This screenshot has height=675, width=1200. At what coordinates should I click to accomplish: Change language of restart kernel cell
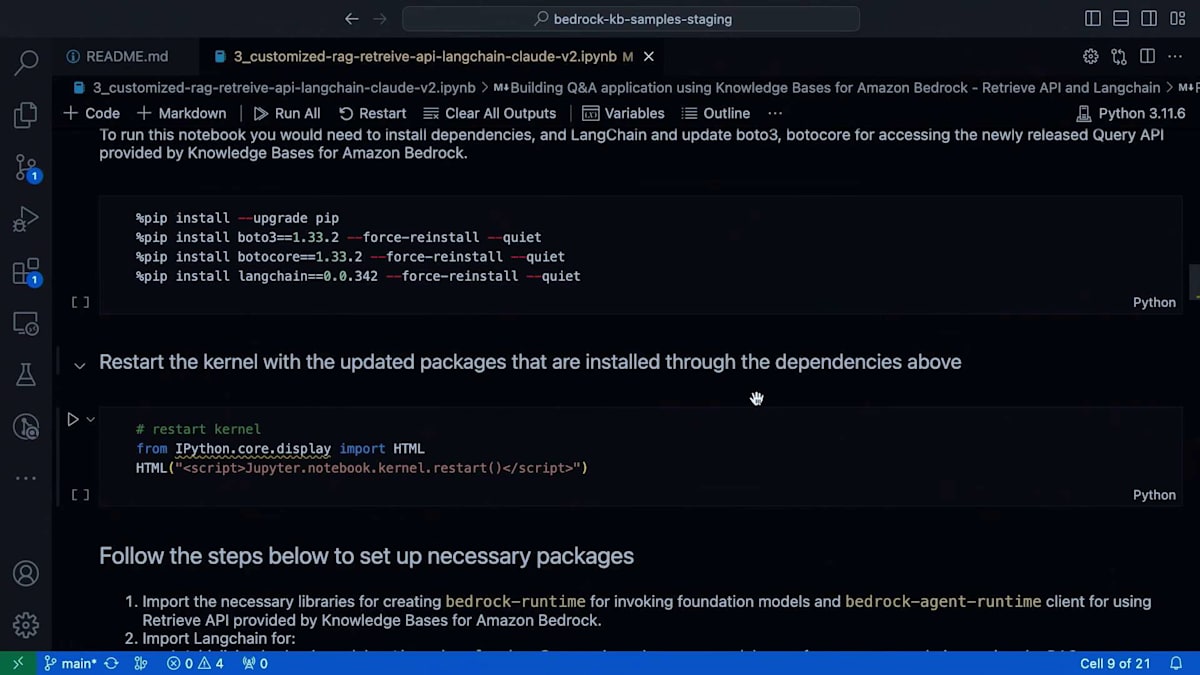click(x=1154, y=495)
